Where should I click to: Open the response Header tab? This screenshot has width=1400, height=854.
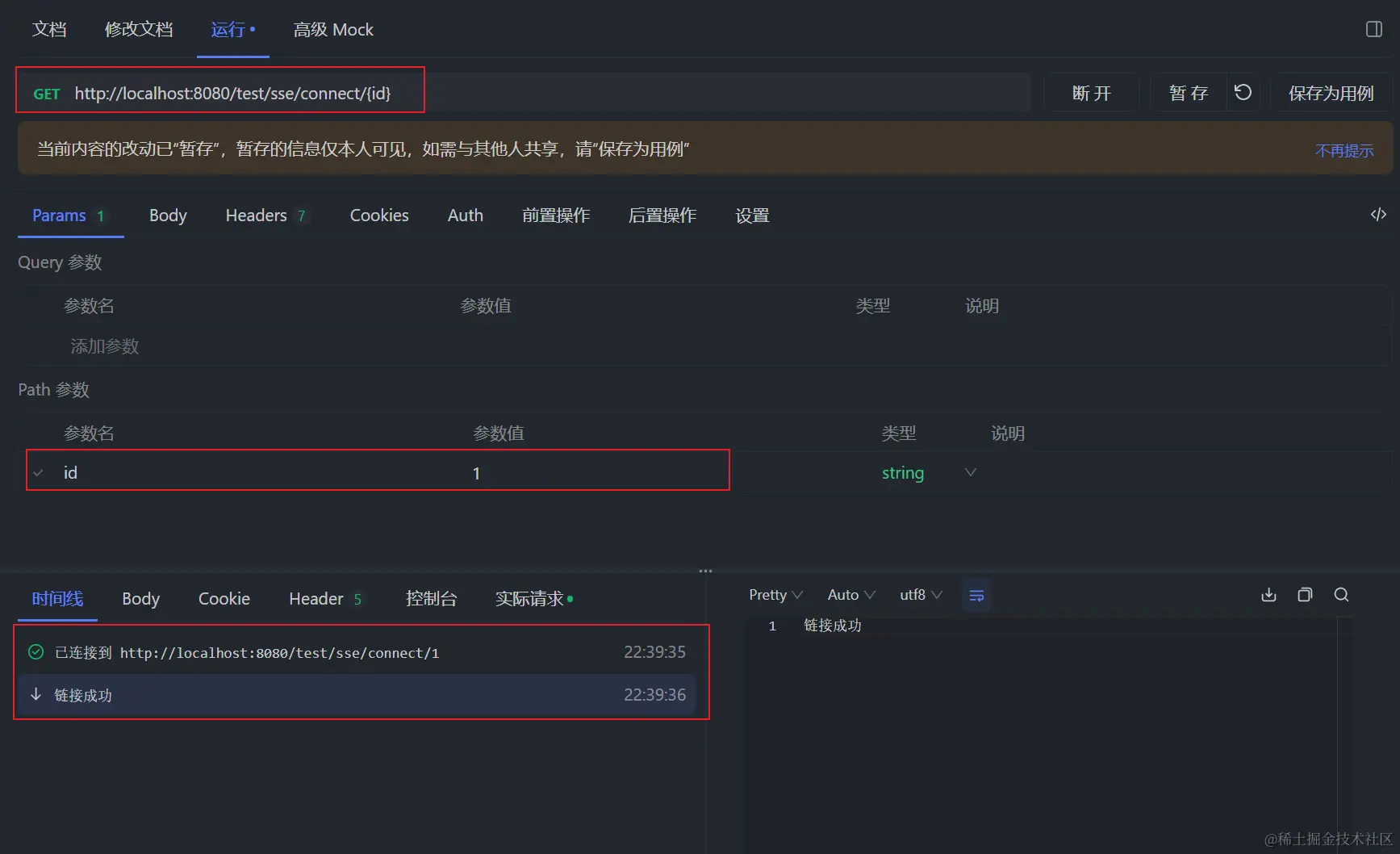325,599
